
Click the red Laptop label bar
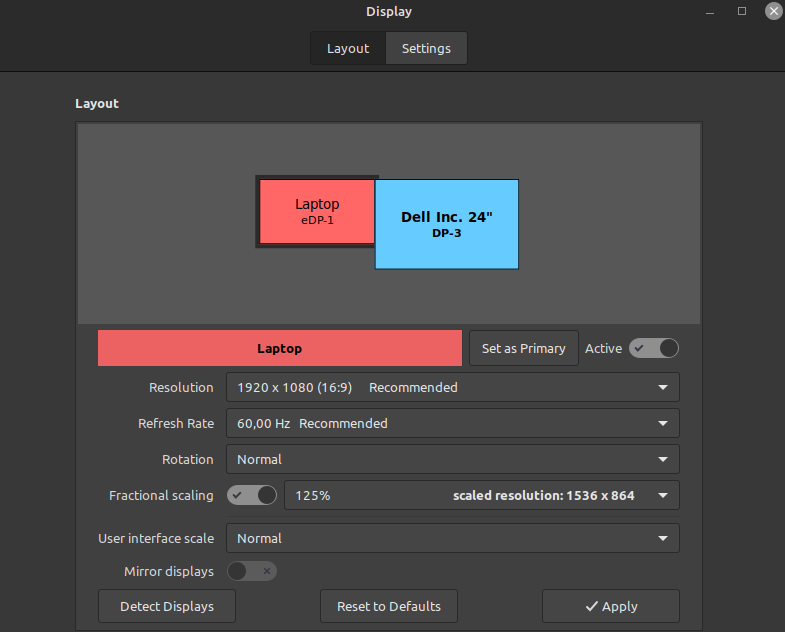(279, 348)
